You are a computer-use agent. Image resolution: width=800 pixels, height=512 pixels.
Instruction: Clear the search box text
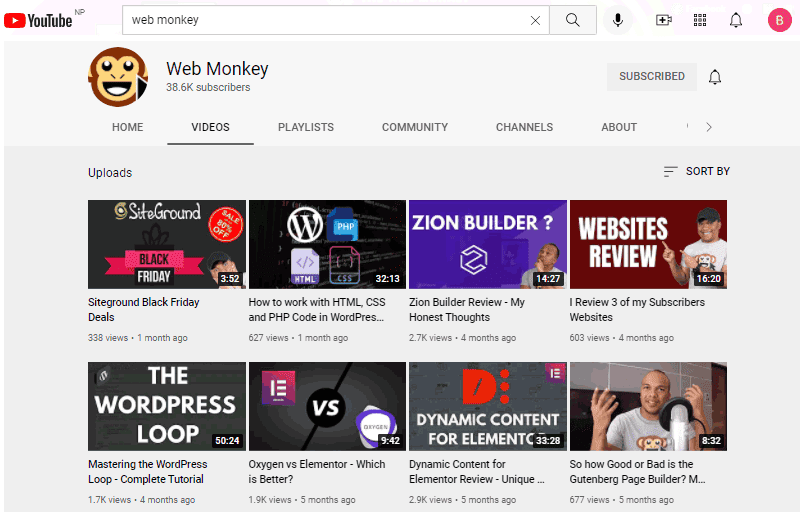click(x=535, y=20)
